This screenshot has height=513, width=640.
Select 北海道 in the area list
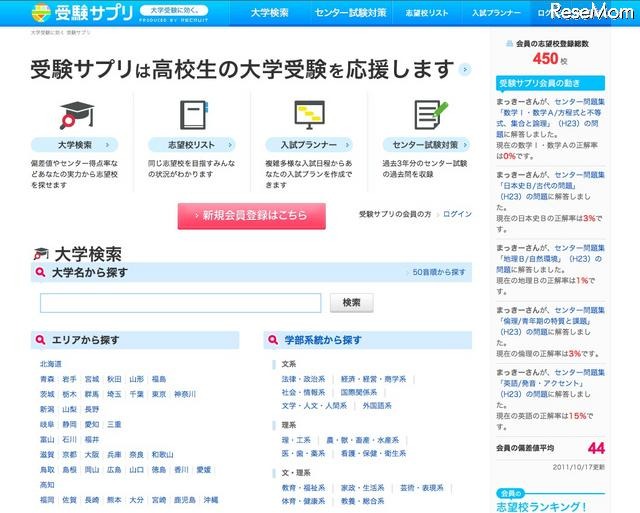[51, 364]
